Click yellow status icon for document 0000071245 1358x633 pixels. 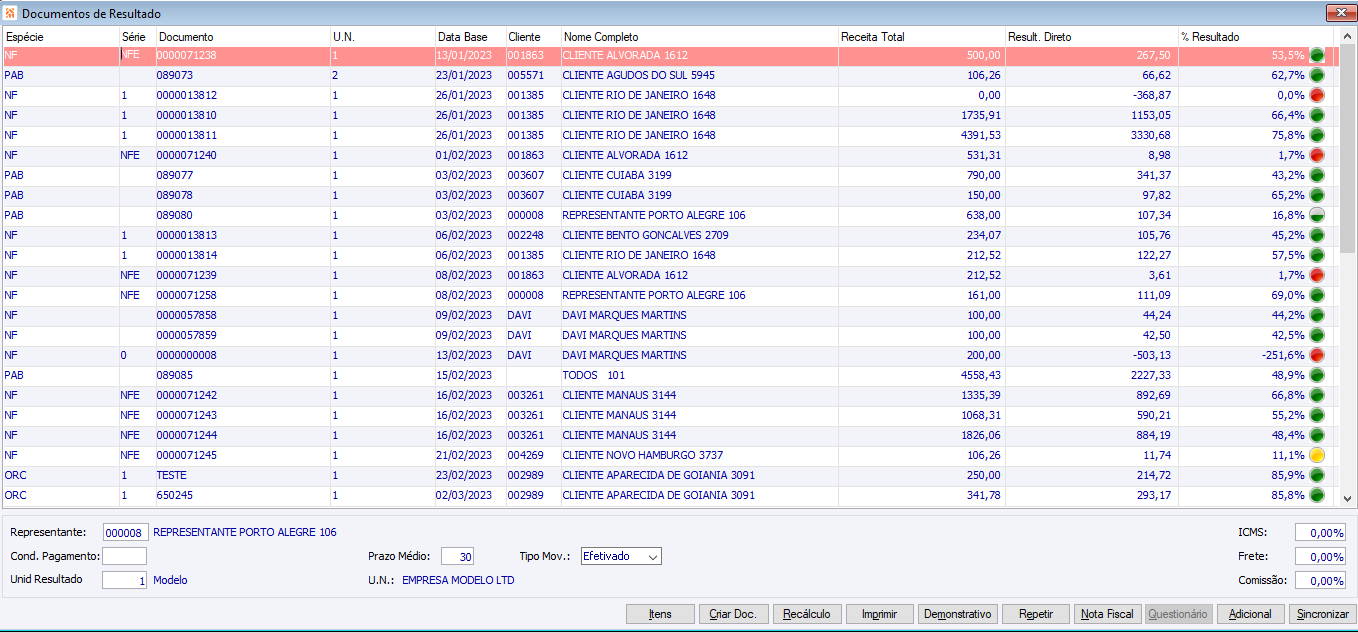click(1317, 455)
